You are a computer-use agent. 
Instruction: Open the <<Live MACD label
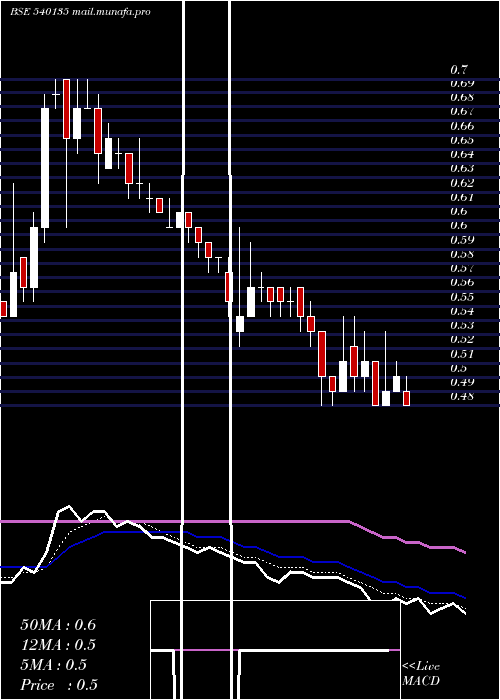[x=421, y=674]
